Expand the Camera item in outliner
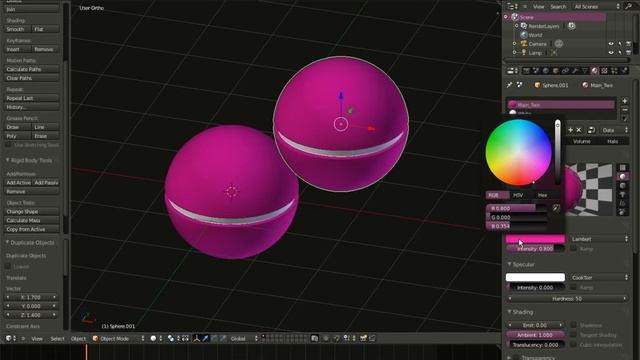640x360 pixels. click(x=515, y=44)
